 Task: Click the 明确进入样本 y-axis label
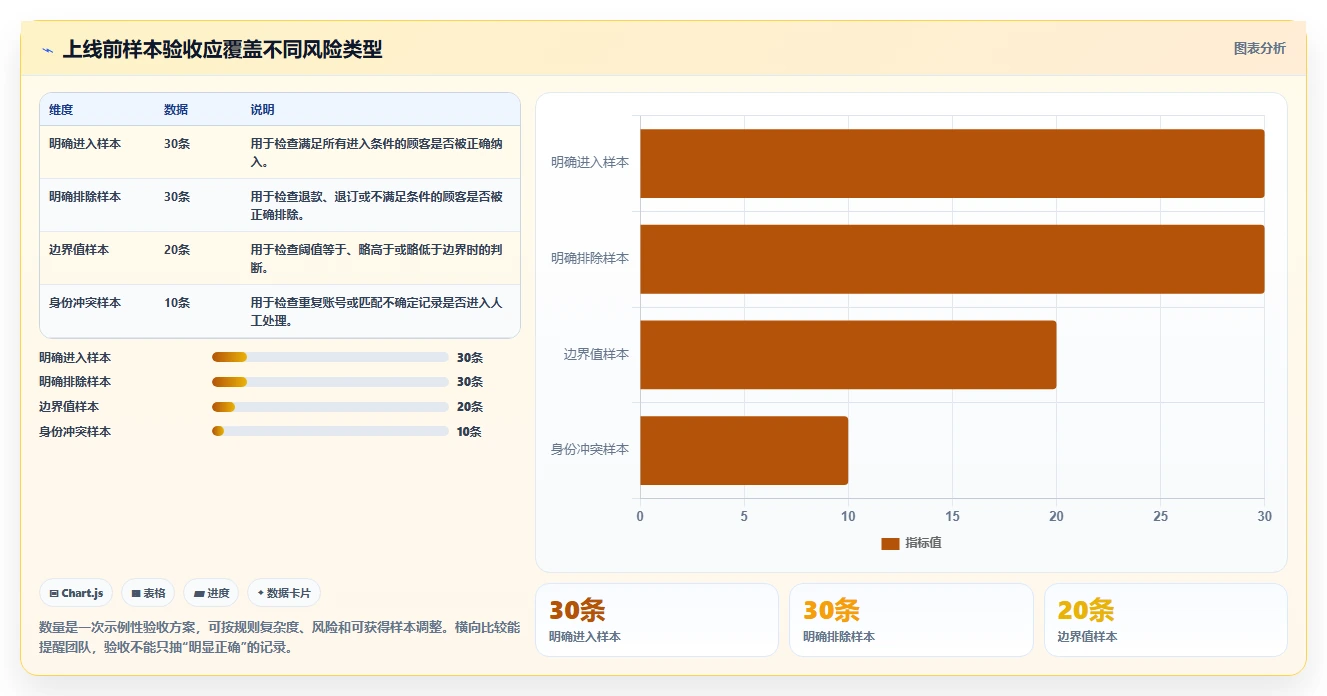coord(590,162)
